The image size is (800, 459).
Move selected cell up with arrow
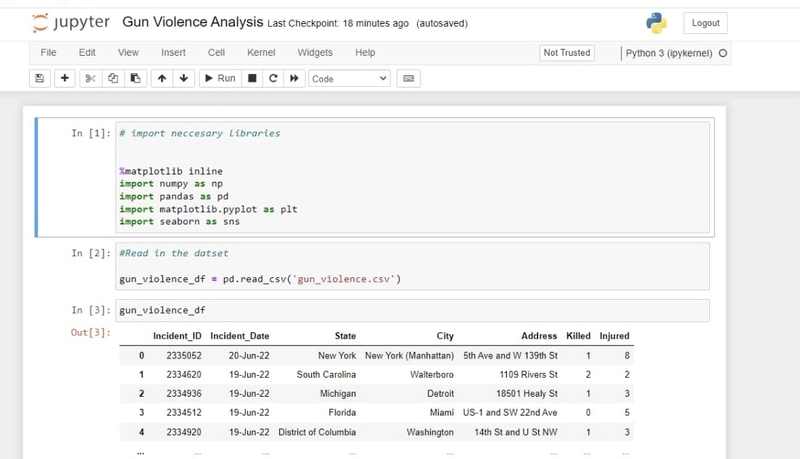tap(162, 78)
